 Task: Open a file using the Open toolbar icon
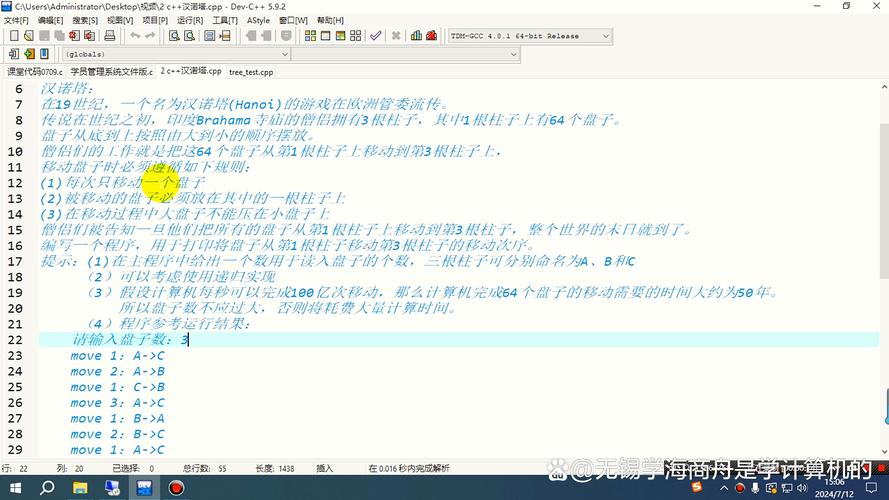click(x=29, y=36)
